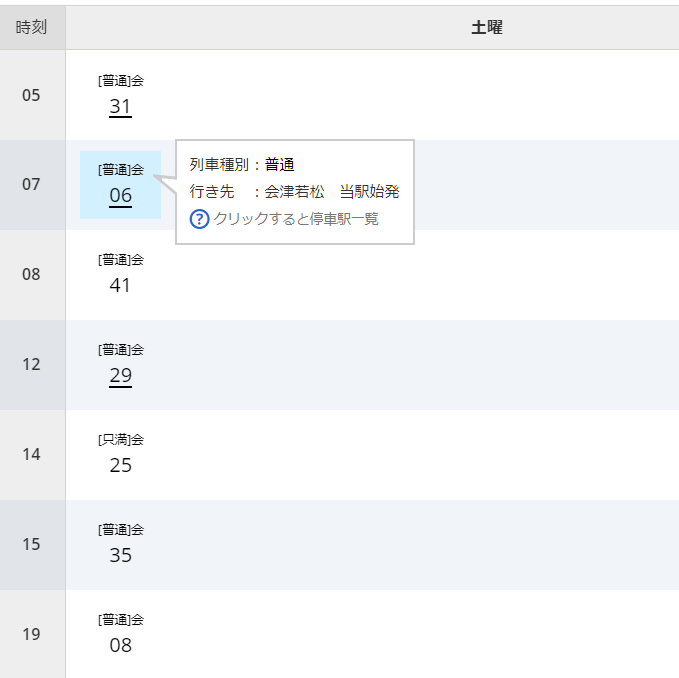Select the 15:35 departure minute

click(120, 555)
